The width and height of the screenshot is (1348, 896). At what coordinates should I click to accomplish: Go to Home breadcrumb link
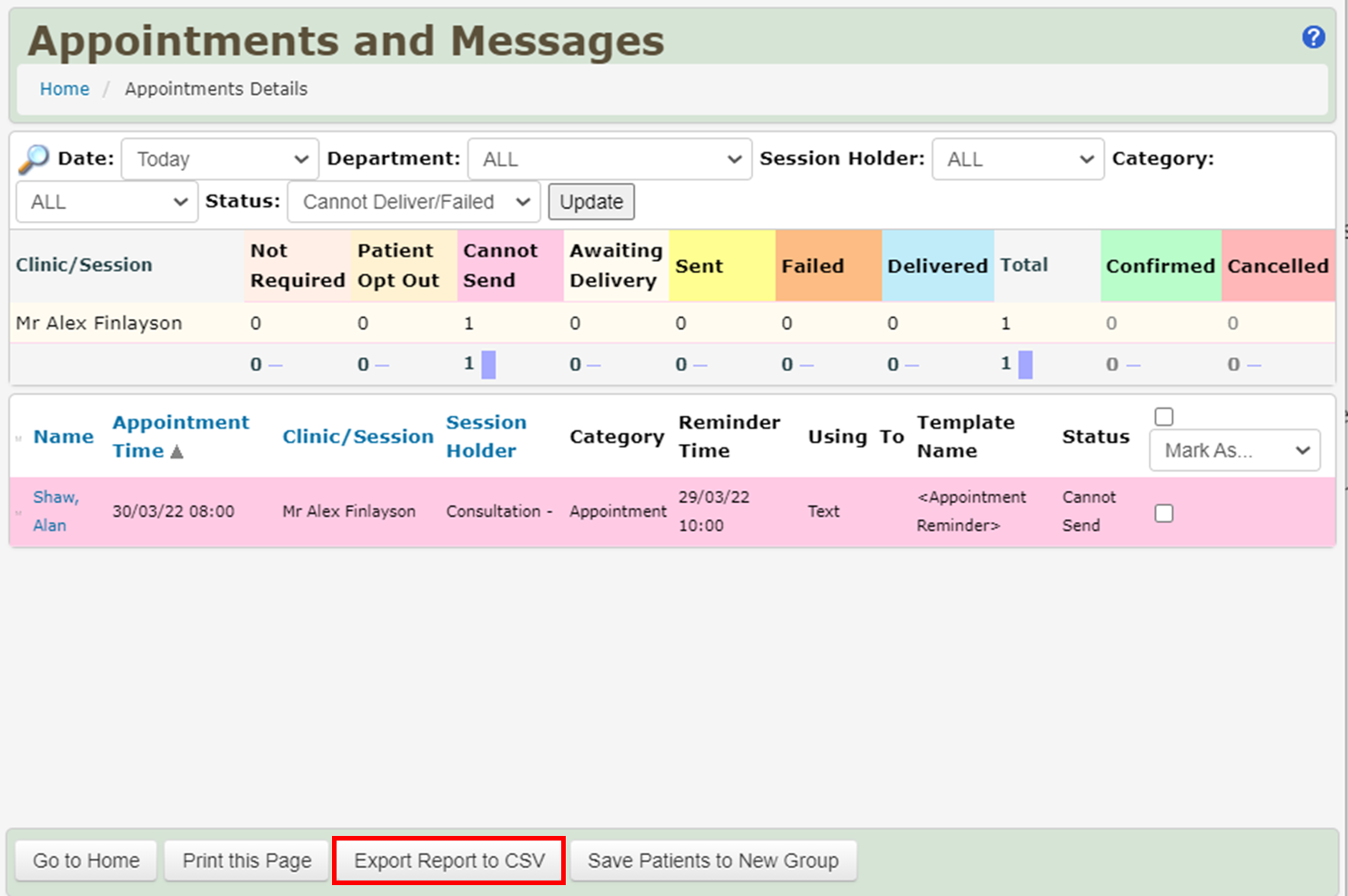[x=65, y=89]
